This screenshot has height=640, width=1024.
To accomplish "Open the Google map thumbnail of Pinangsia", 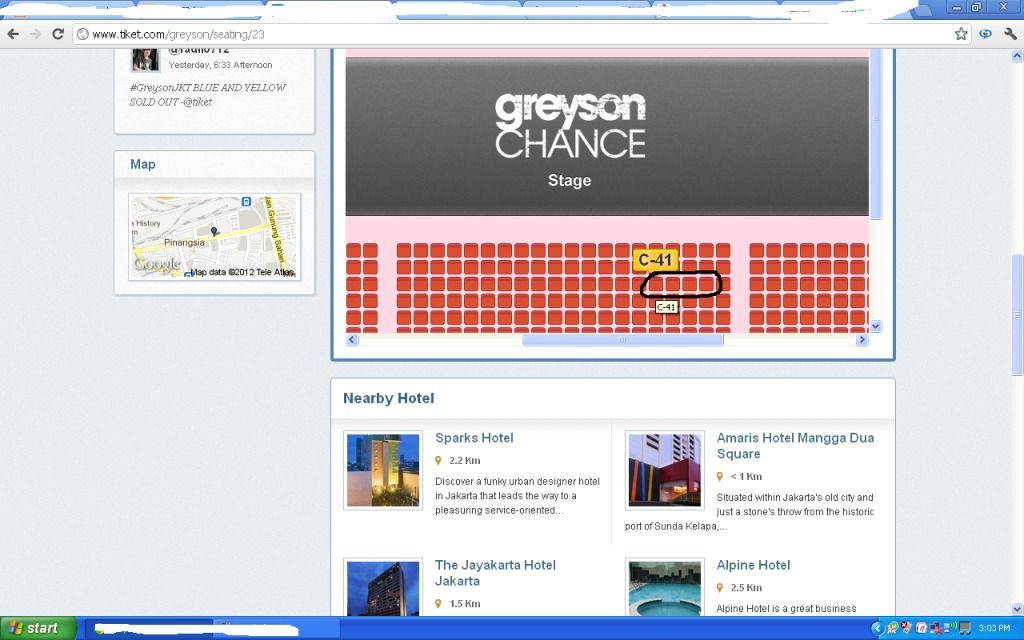I will 214,236.
